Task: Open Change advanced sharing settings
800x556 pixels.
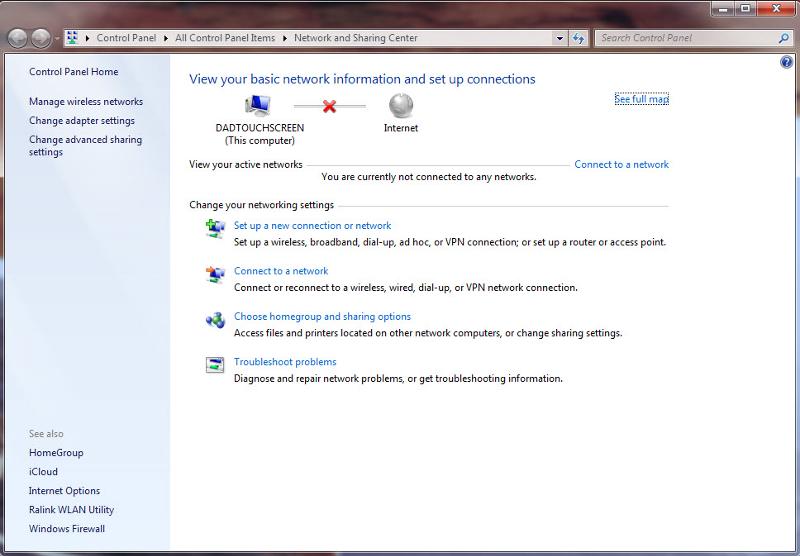Action: pyautogui.click(x=85, y=146)
